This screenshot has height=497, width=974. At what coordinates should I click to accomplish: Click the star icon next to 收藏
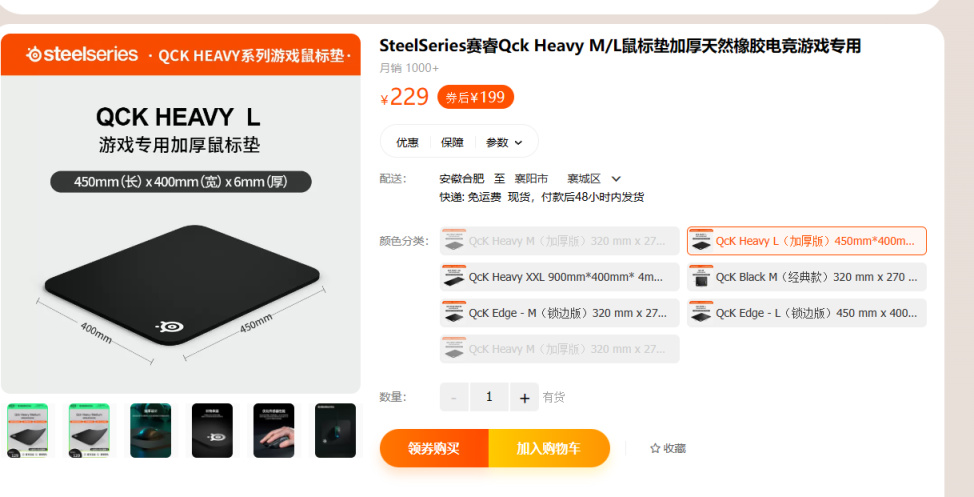[655, 448]
